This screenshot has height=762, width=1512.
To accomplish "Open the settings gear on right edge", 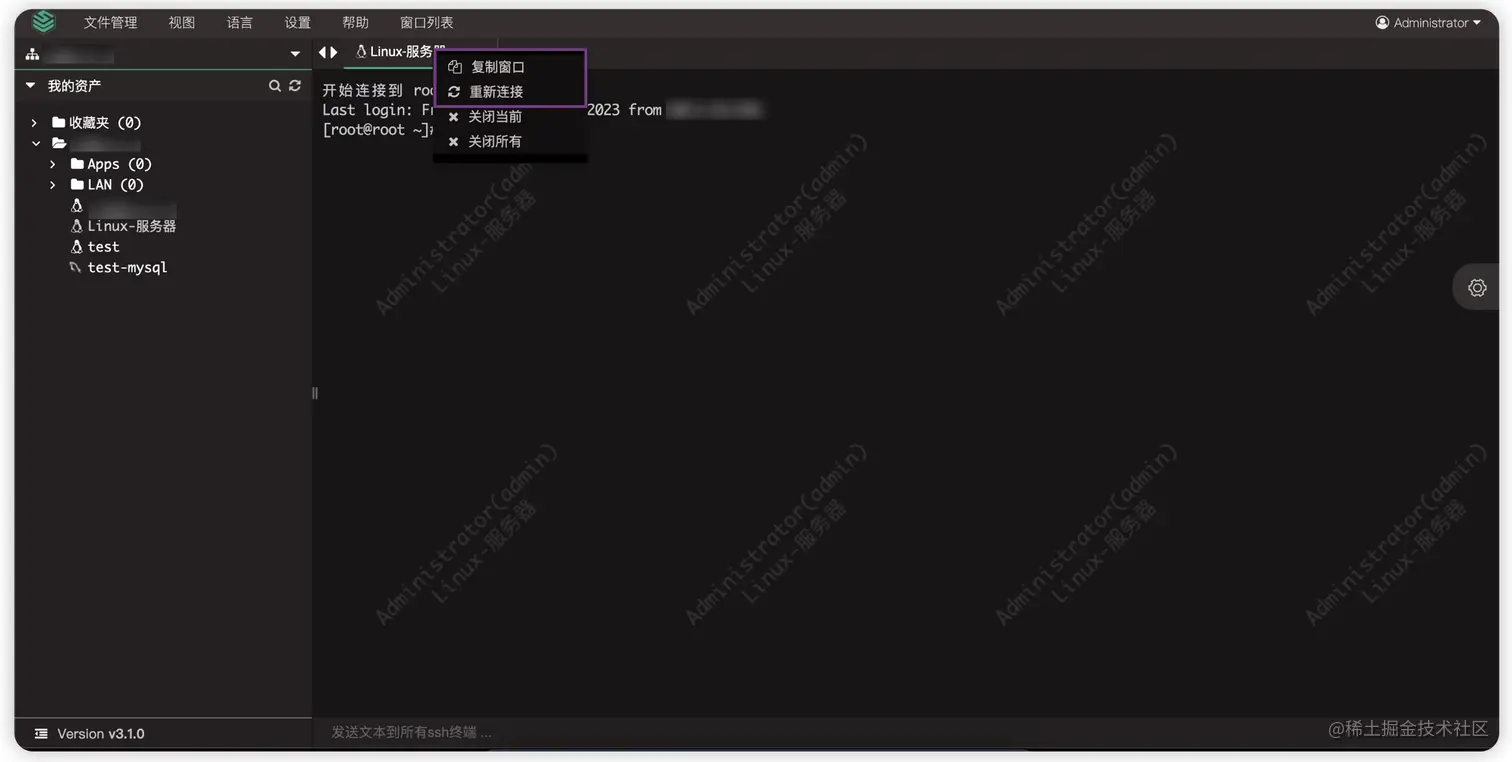I will click(1477, 288).
